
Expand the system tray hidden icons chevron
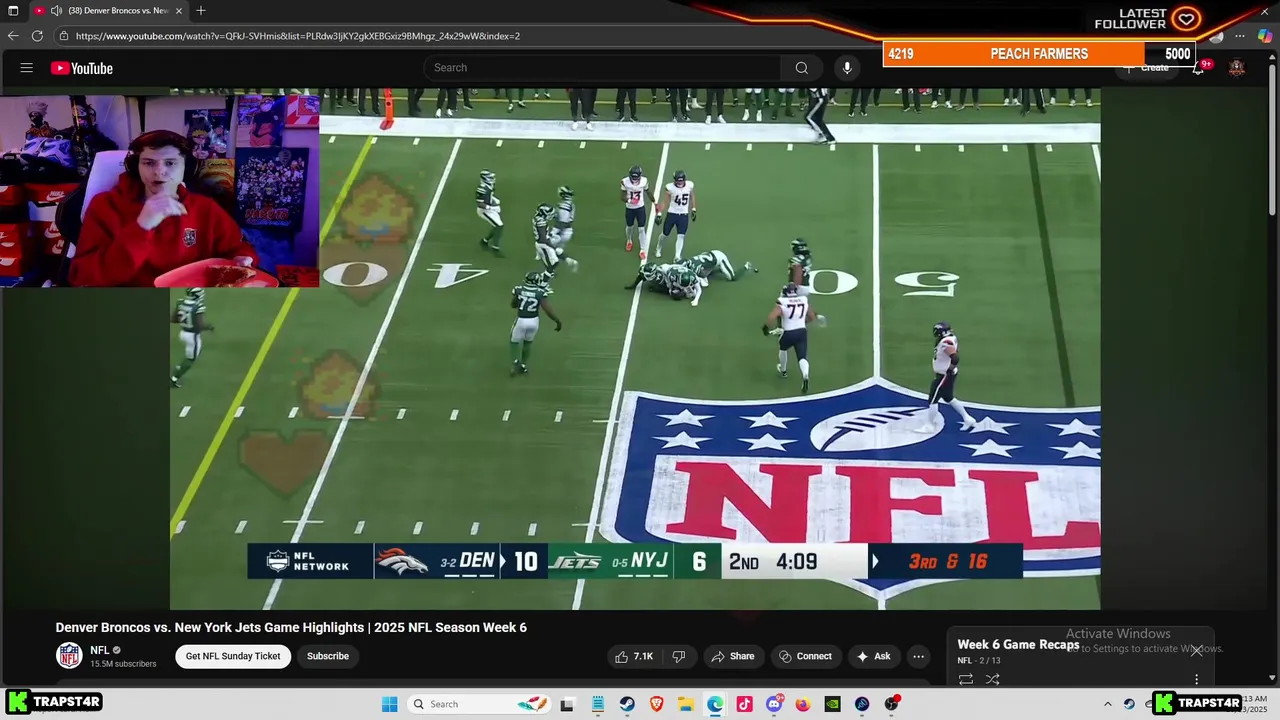coord(1107,704)
